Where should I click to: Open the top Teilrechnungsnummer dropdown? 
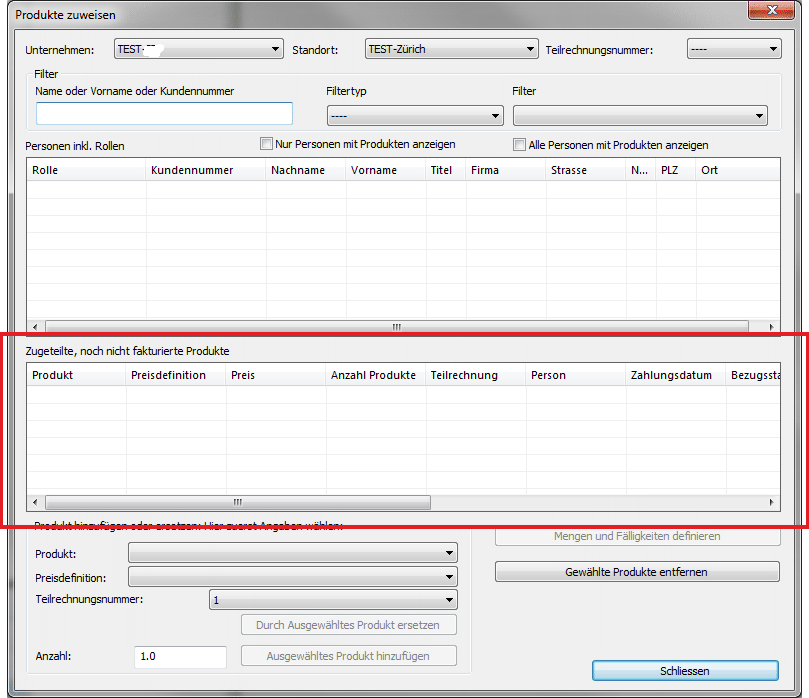[733, 49]
